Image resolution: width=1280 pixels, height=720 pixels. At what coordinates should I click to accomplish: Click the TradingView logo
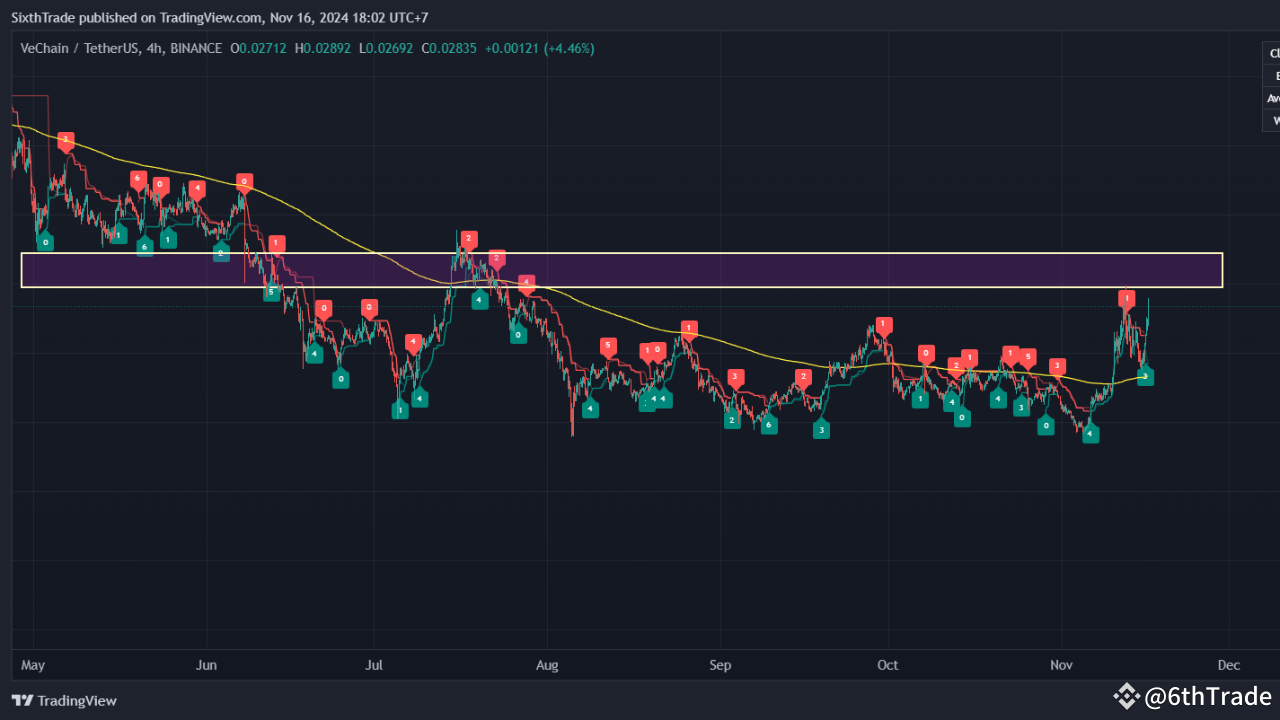pos(22,701)
